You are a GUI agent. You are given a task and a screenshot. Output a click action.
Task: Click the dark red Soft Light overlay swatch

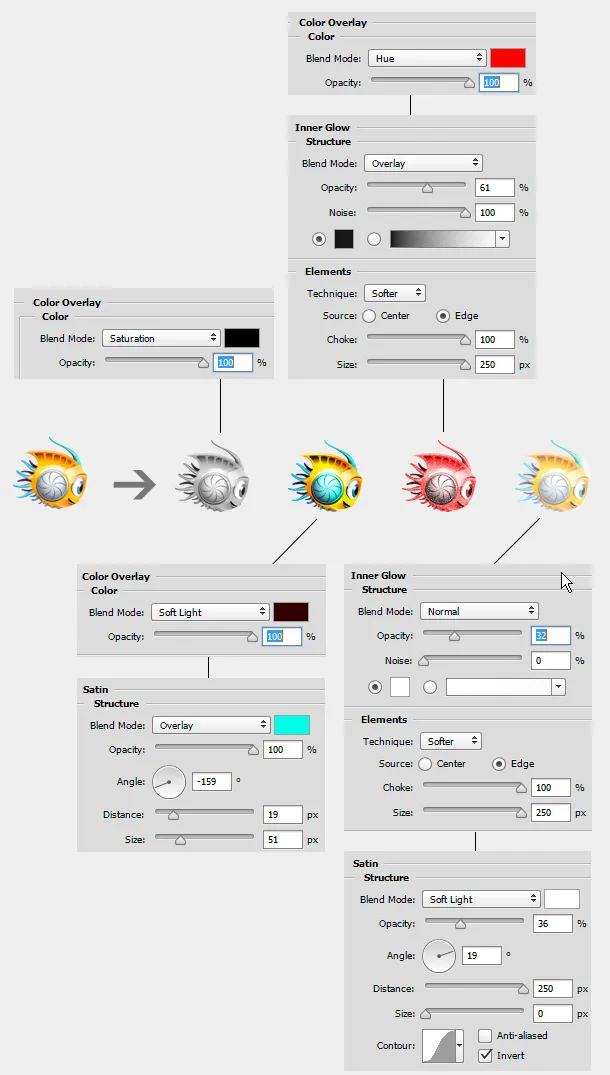click(291, 612)
